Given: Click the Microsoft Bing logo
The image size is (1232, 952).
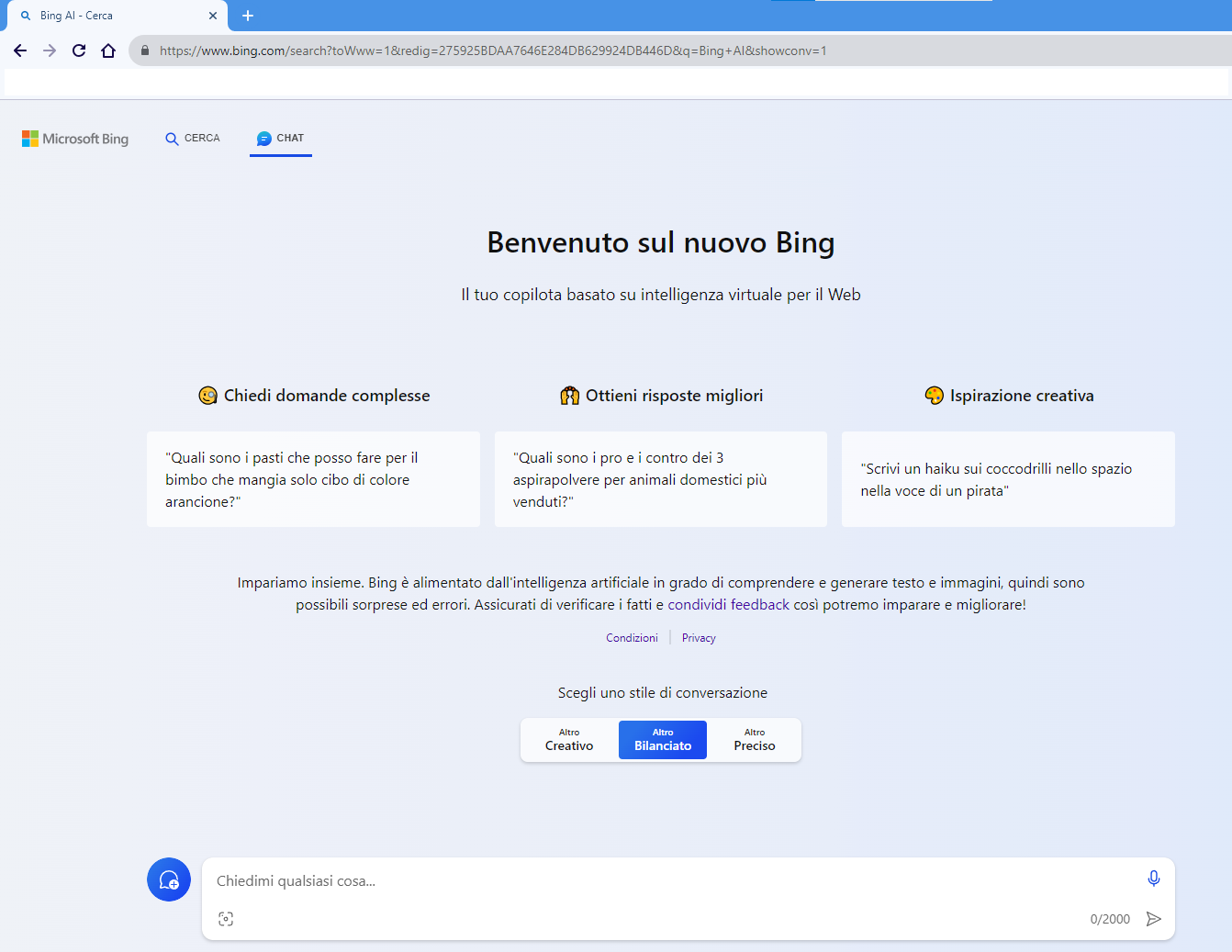Looking at the screenshot, I should (75, 139).
